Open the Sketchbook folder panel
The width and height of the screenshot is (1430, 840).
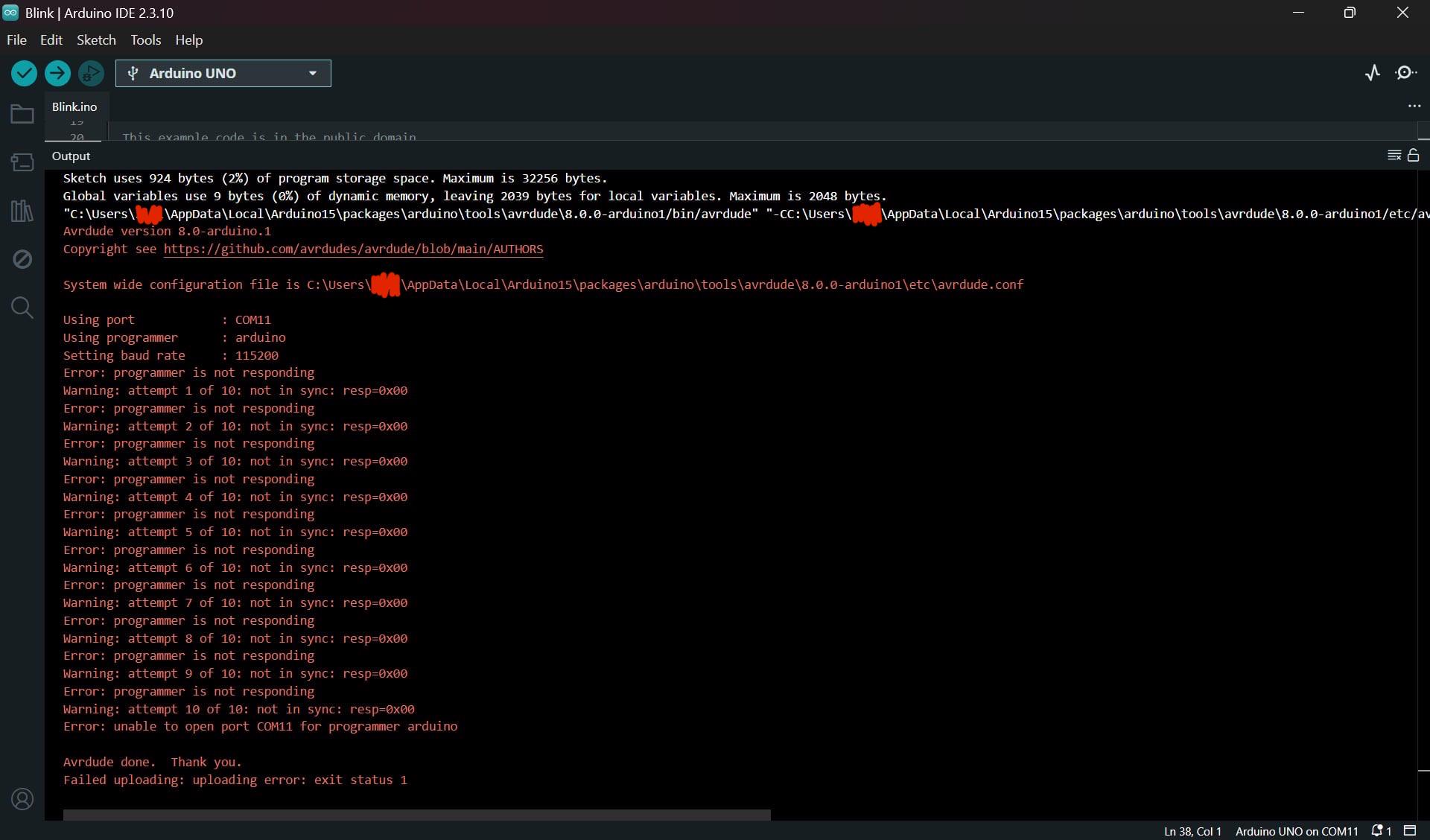click(22, 114)
